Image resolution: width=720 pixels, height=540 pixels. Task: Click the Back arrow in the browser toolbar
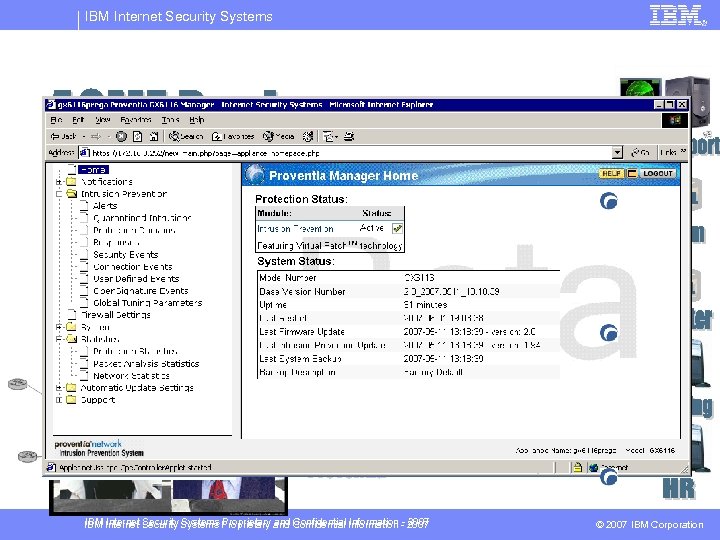pos(55,136)
